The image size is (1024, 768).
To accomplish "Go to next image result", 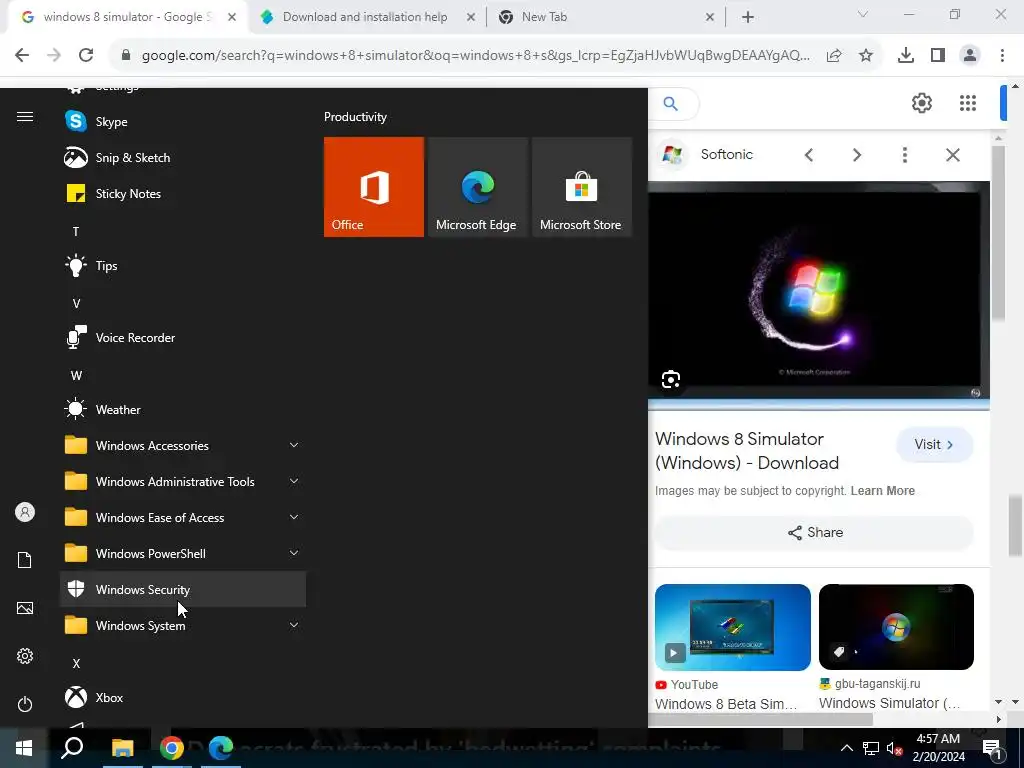I will (x=857, y=155).
